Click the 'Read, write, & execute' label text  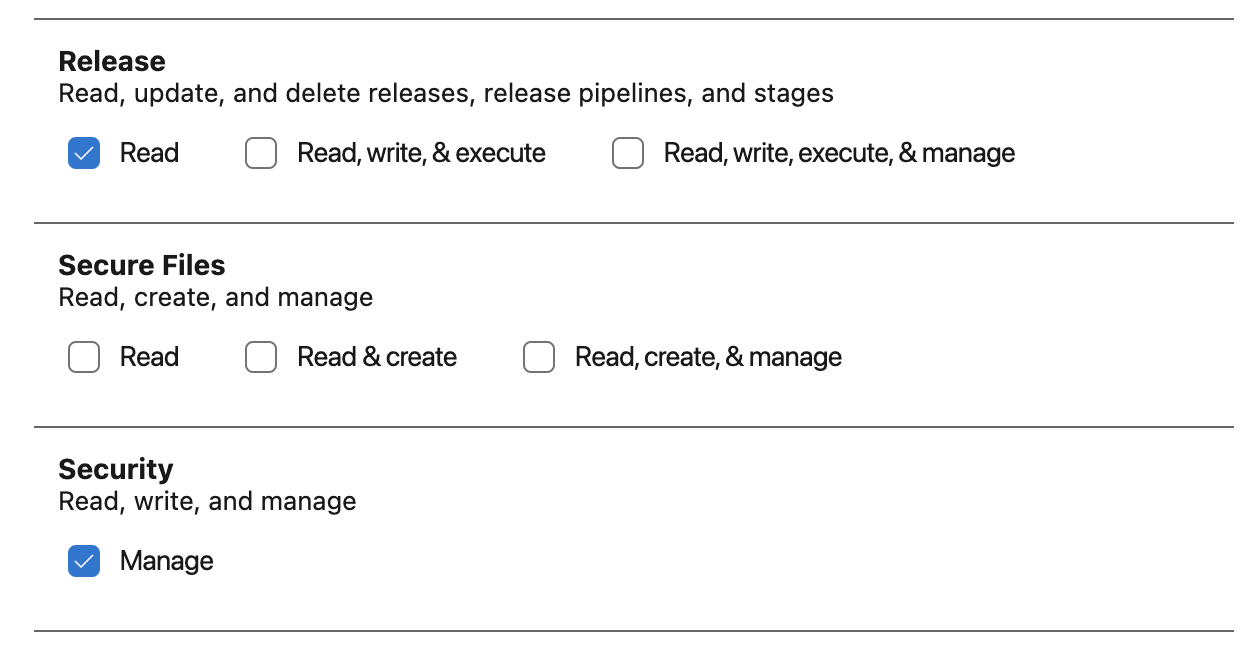421,153
